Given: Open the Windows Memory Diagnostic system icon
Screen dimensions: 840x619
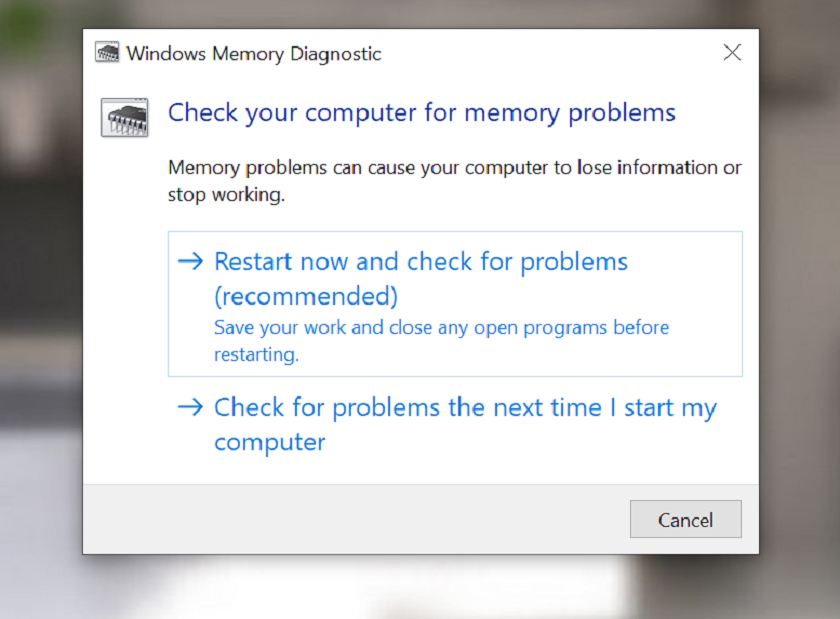Looking at the screenshot, I should pyautogui.click(x=104, y=52).
